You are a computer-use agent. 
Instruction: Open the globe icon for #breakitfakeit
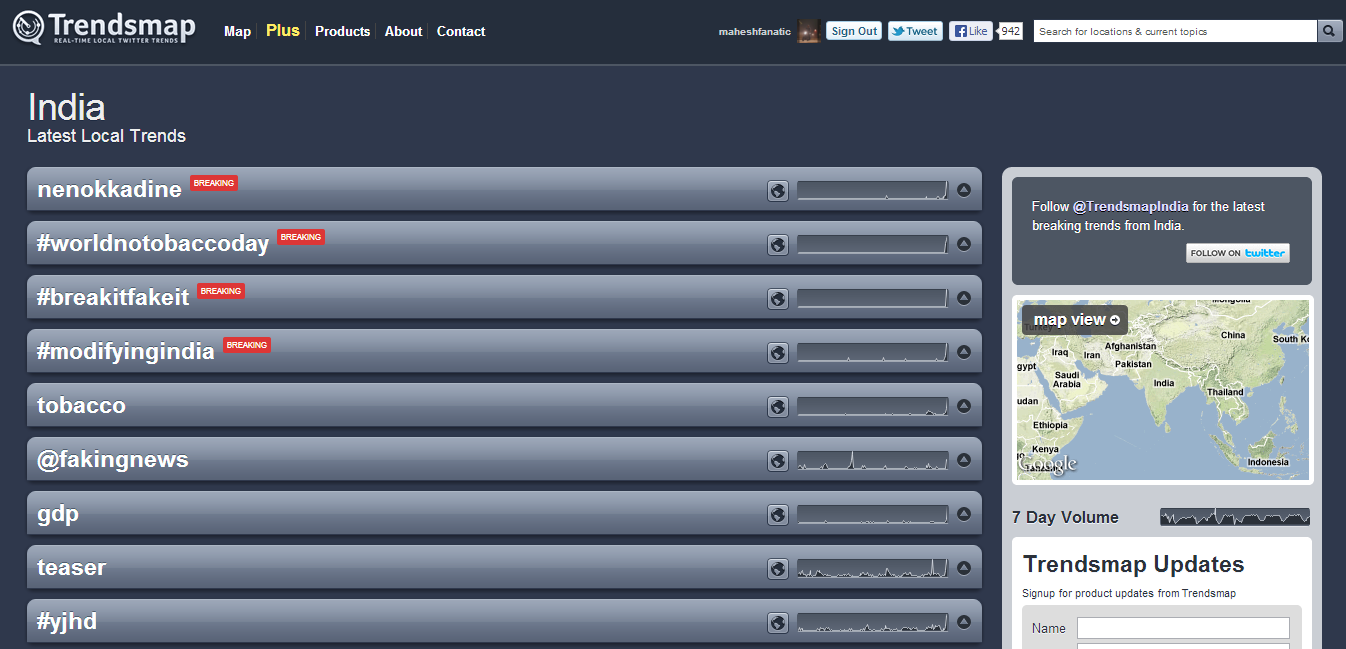(778, 298)
